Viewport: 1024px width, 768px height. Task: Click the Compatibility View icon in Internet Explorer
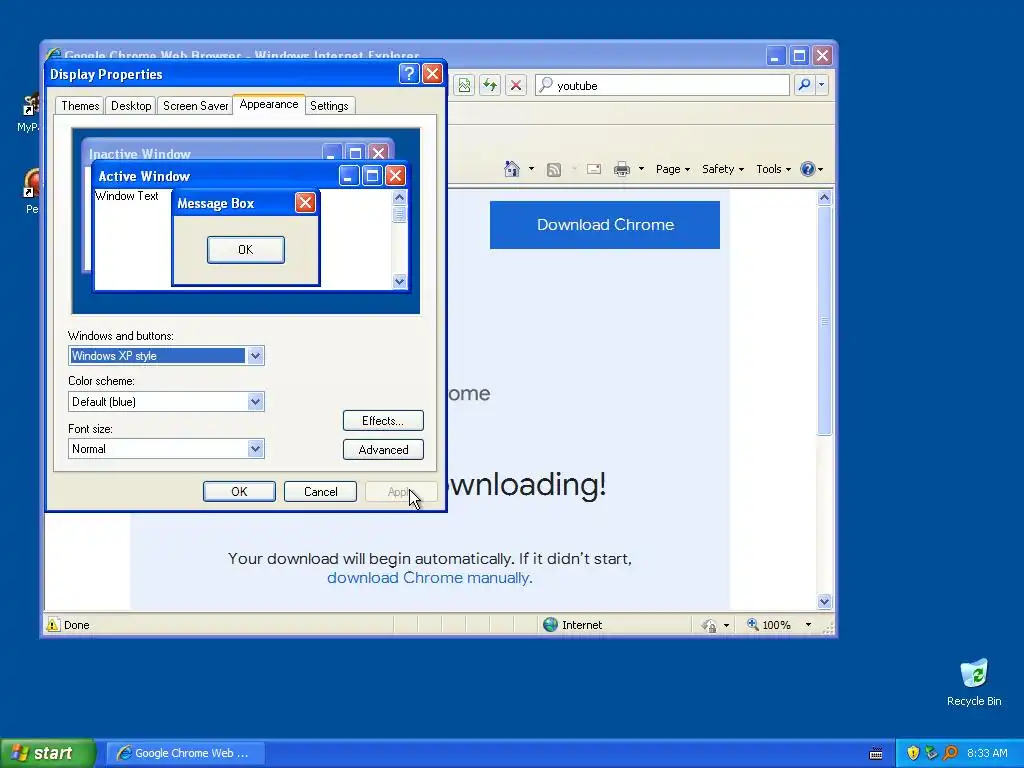(464, 85)
